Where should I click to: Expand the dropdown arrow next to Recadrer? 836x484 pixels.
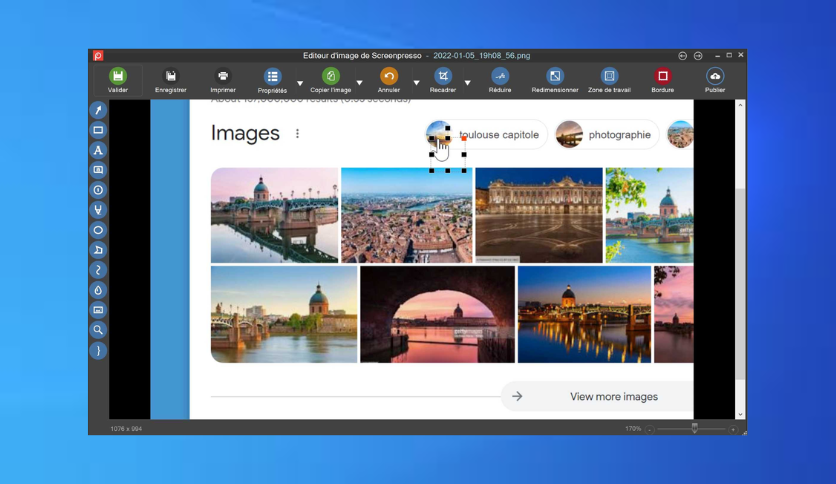point(468,83)
